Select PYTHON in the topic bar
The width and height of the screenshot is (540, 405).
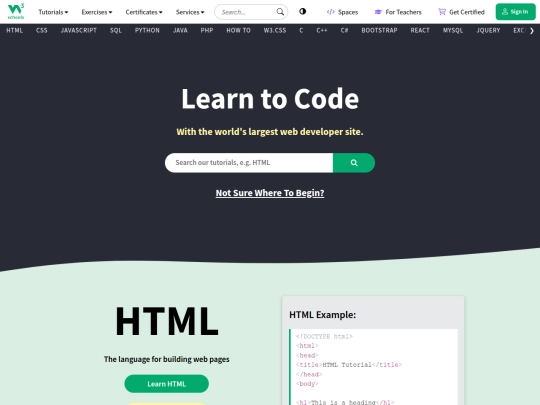click(x=147, y=30)
